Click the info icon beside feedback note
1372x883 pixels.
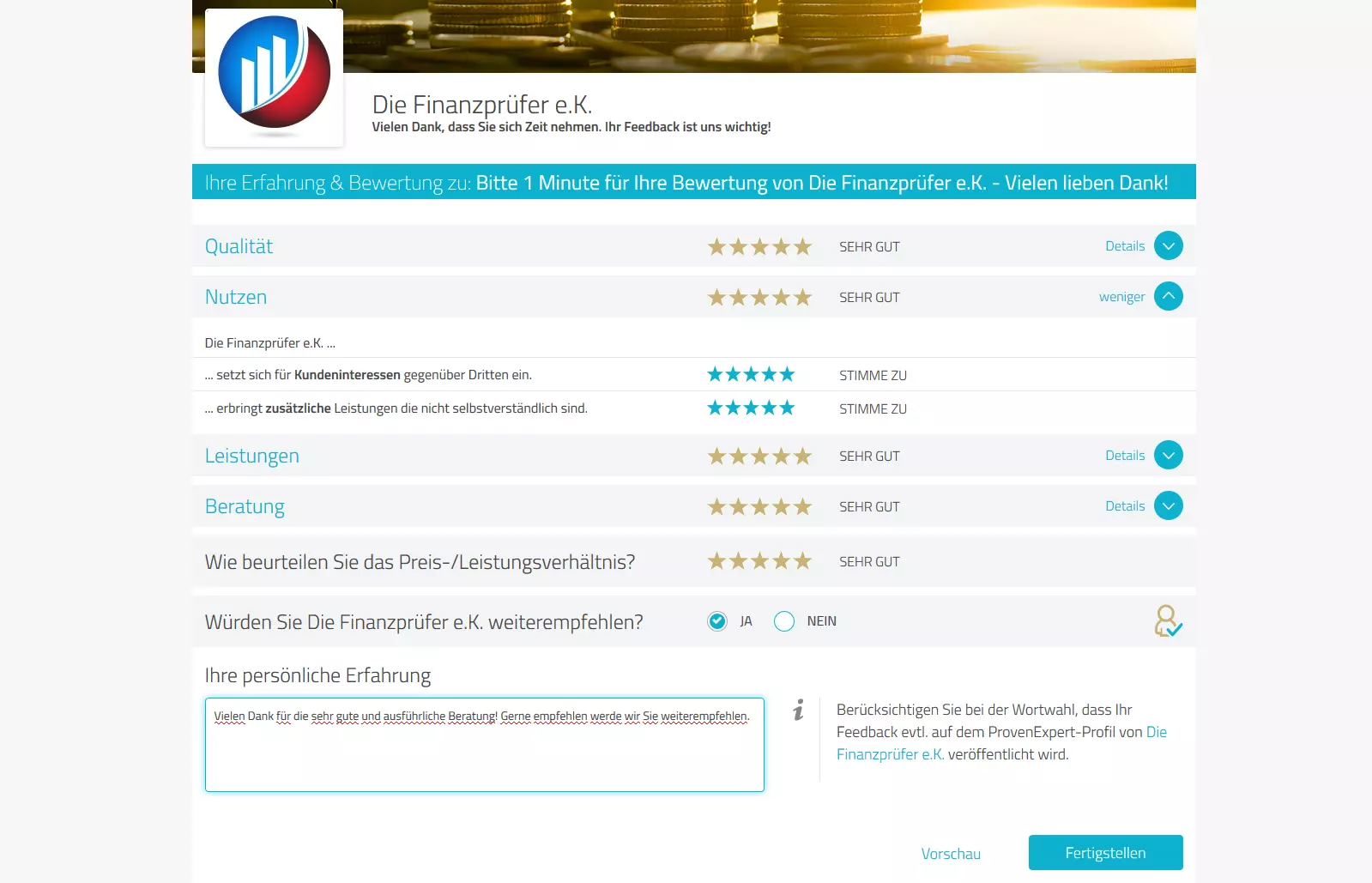pyautogui.click(x=799, y=710)
